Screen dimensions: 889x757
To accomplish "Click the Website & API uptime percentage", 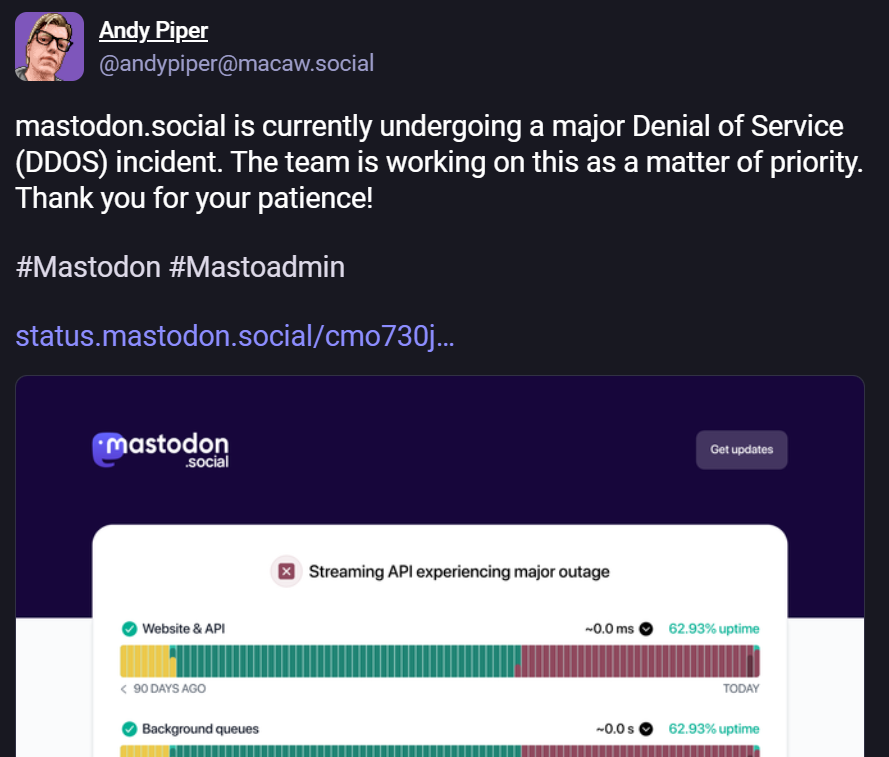I will pos(713,629).
